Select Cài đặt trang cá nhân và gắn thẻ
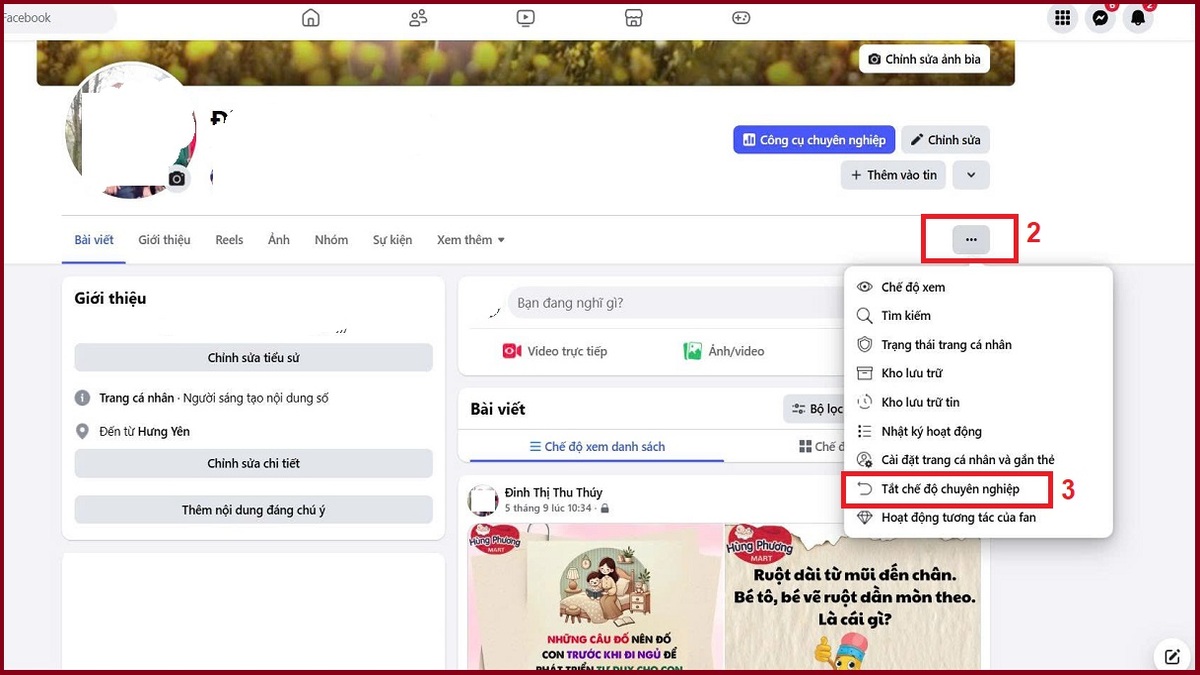 coord(978,460)
